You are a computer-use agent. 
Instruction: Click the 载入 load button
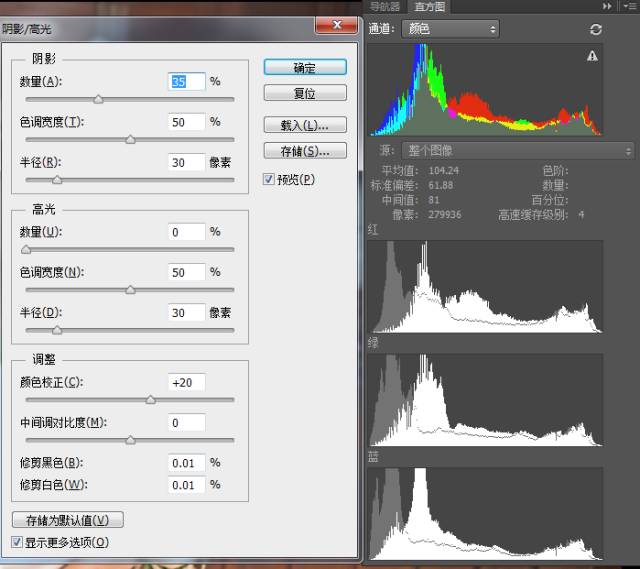tap(305, 125)
